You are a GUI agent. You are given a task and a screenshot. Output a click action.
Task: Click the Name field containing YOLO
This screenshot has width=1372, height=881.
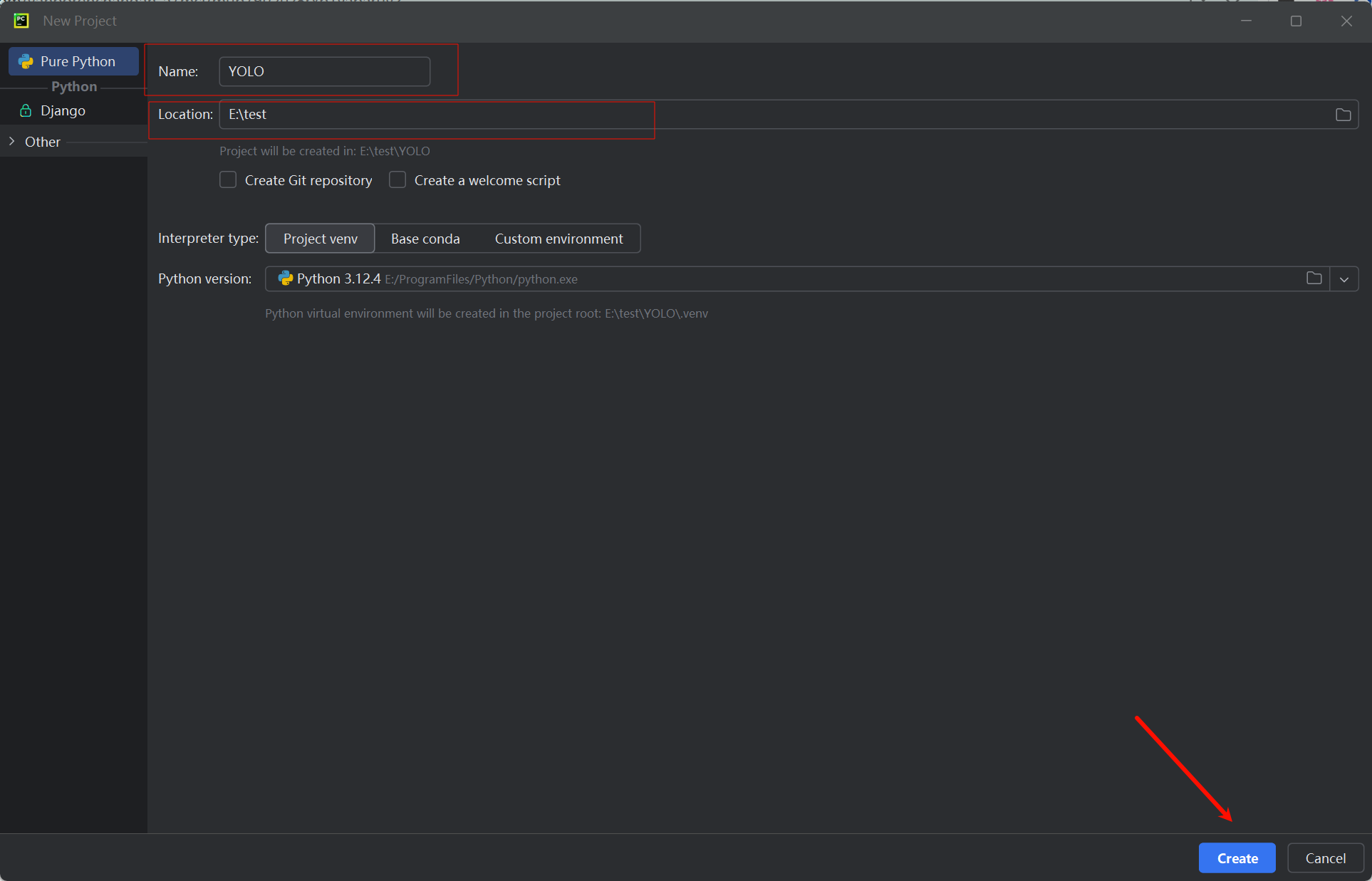324,72
